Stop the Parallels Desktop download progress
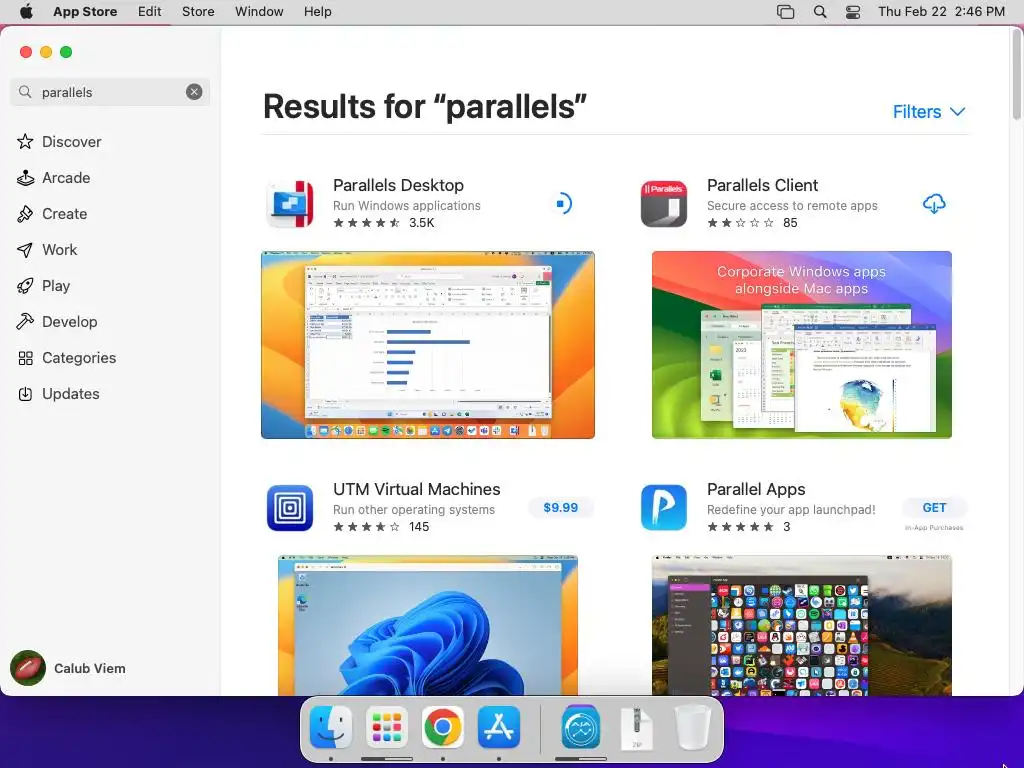Image resolution: width=1024 pixels, height=768 pixels. (562, 204)
